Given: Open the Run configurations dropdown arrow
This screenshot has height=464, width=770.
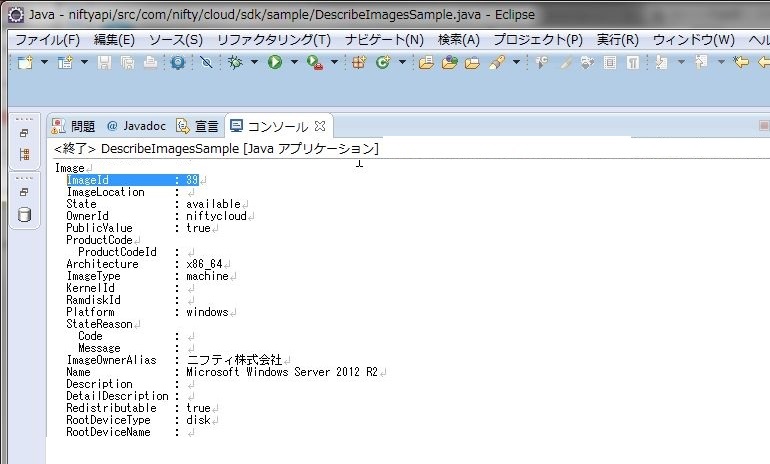Looking at the screenshot, I should (294, 62).
